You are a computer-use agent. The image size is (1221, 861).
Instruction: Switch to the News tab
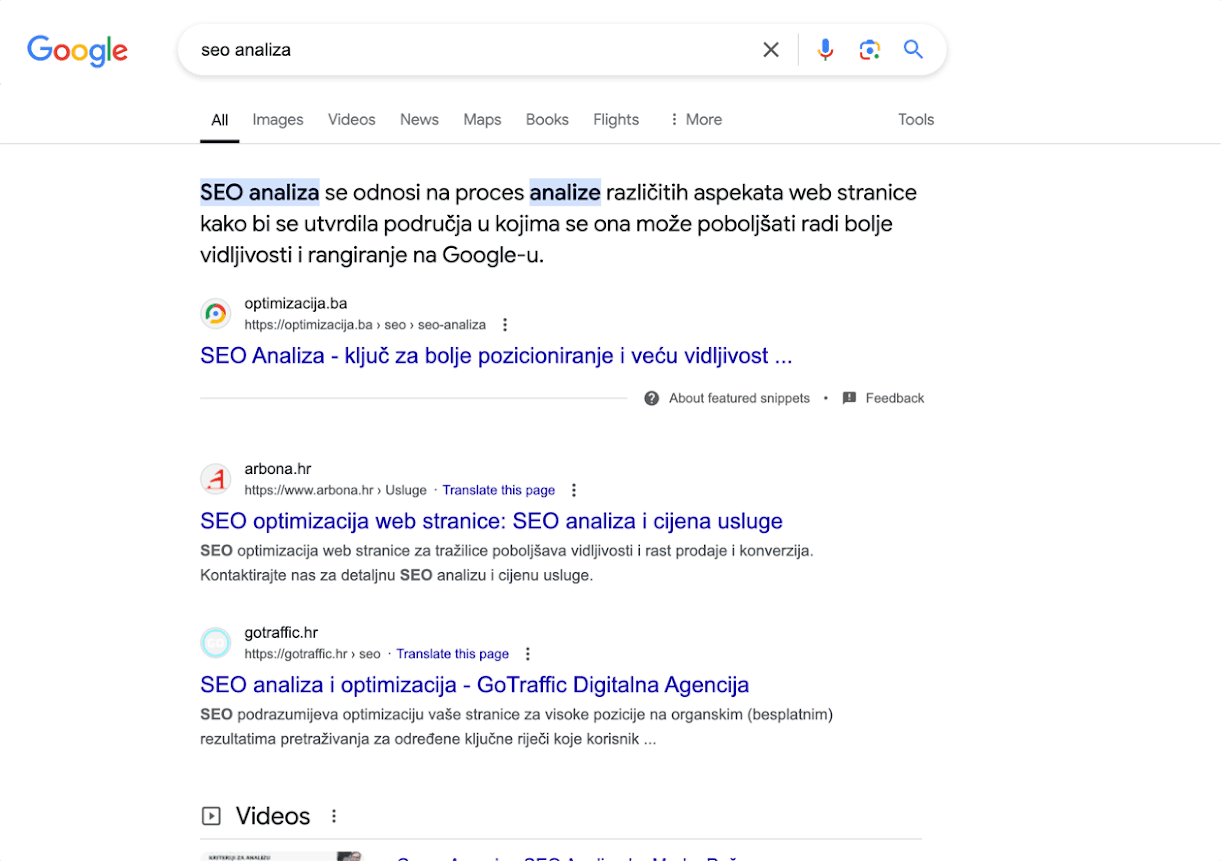(419, 119)
